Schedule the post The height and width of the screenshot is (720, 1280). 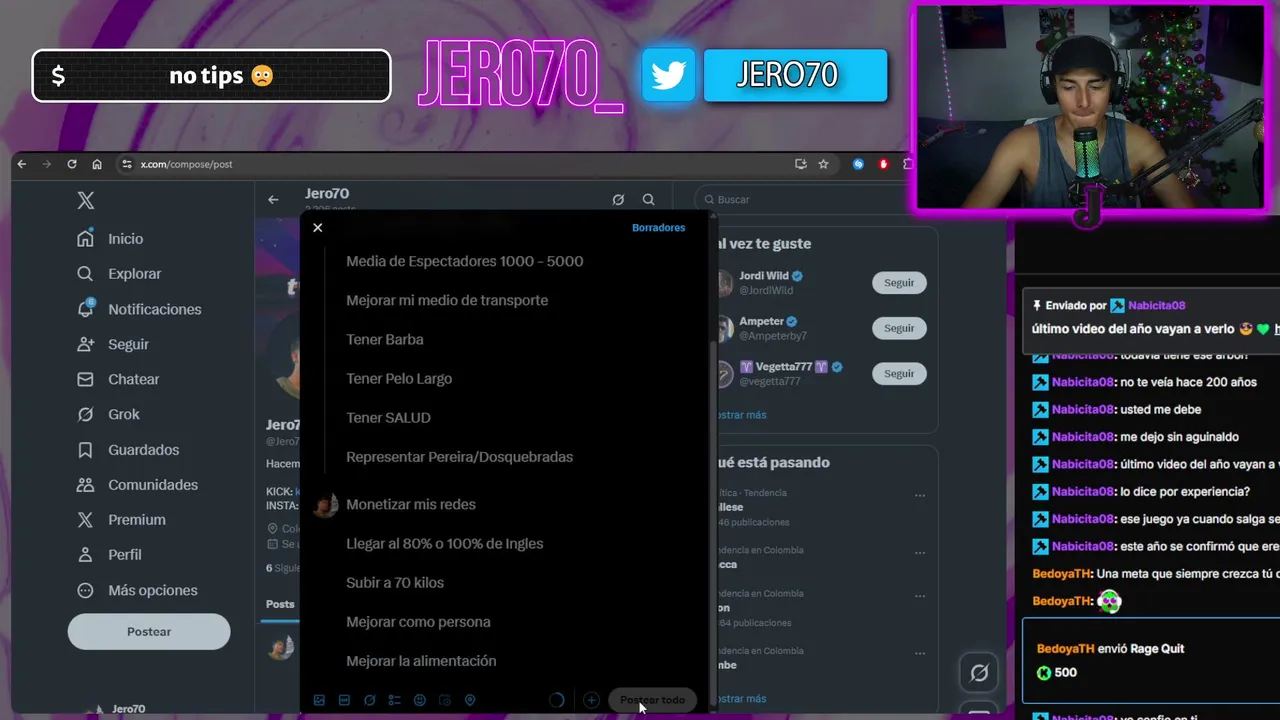click(x=445, y=700)
